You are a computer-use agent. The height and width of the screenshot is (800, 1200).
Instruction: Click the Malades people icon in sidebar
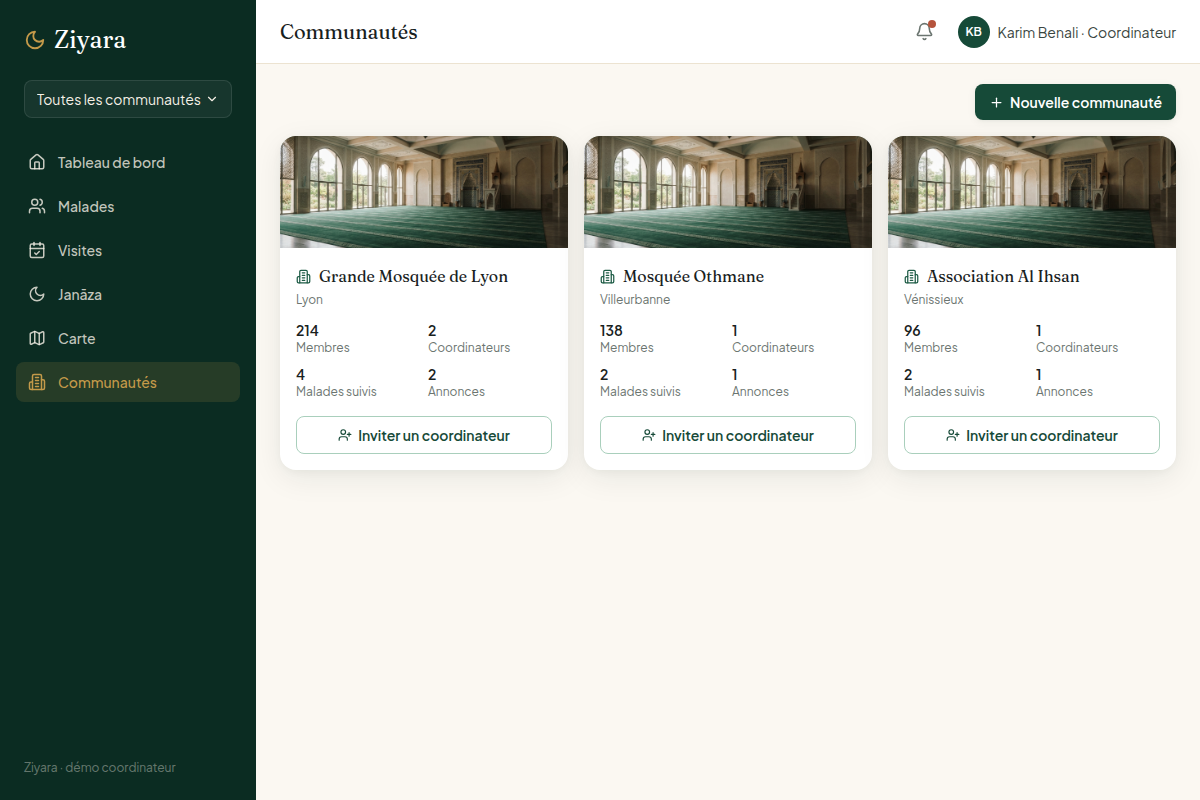(37, 206)
